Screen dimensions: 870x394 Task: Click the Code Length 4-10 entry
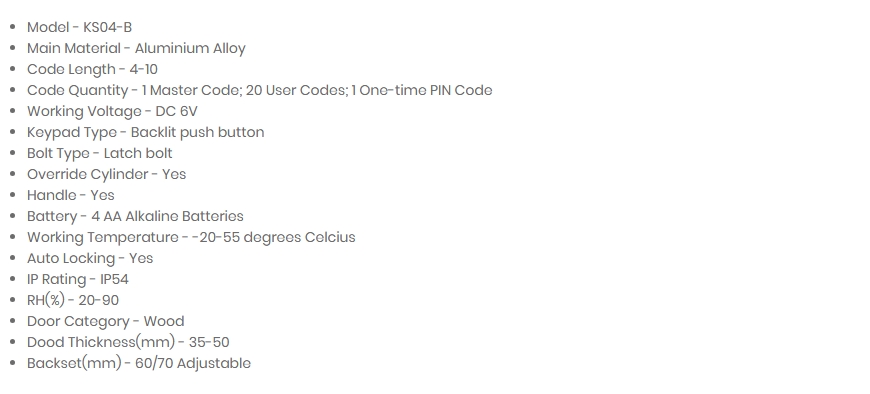[x=92, y=69]
